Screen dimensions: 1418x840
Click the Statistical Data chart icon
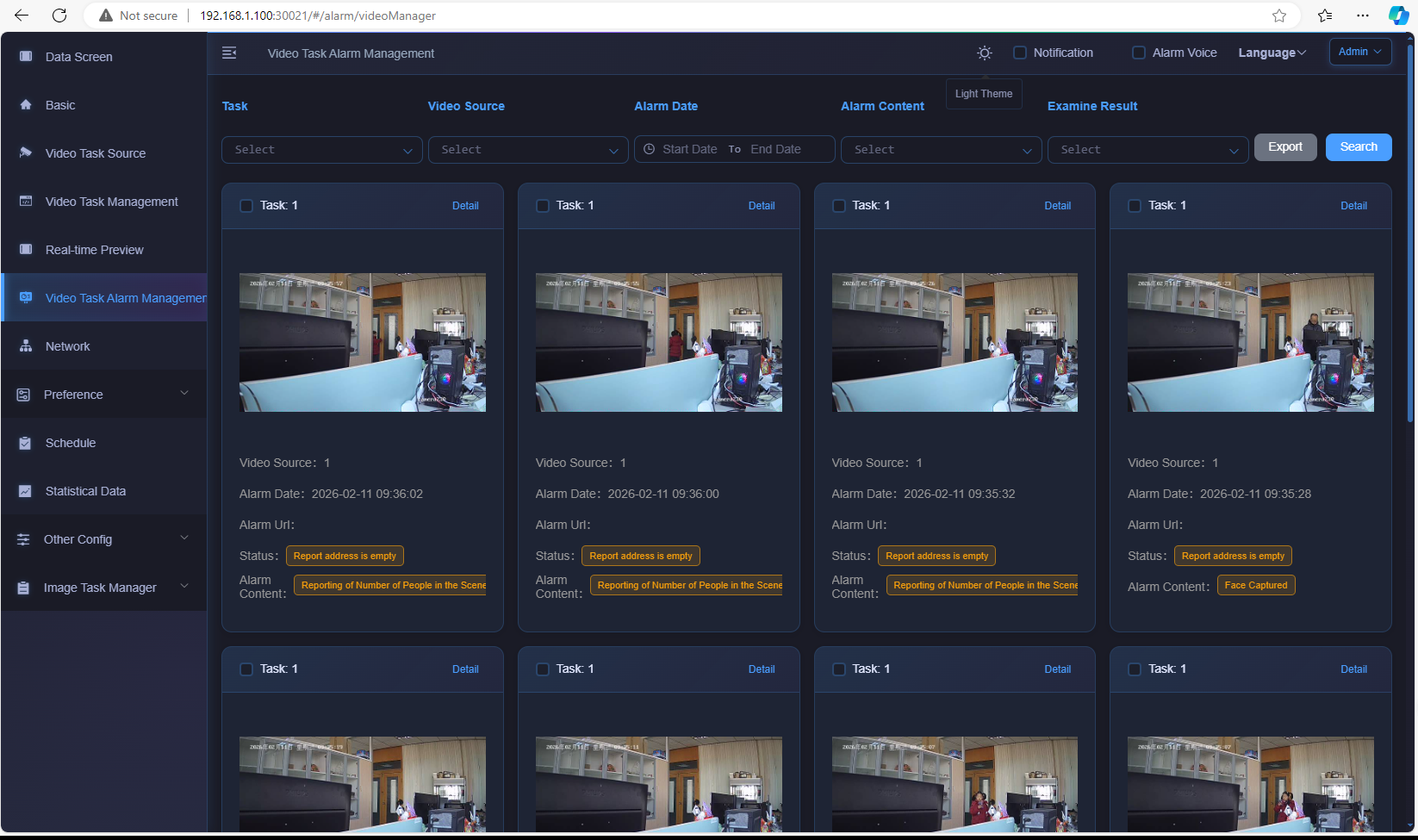26,491
